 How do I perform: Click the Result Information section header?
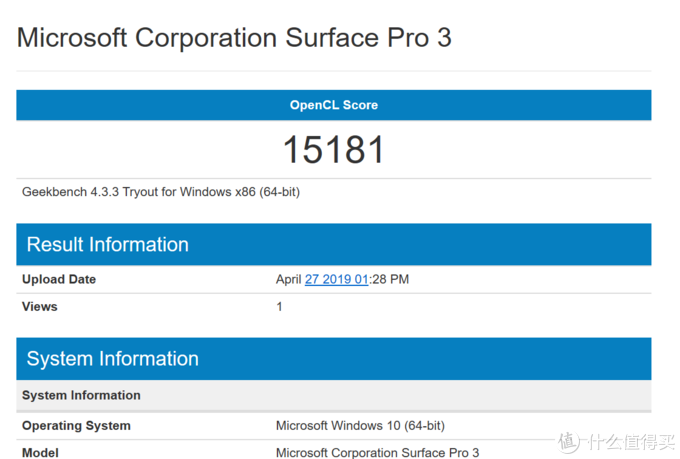coord(334,244)
